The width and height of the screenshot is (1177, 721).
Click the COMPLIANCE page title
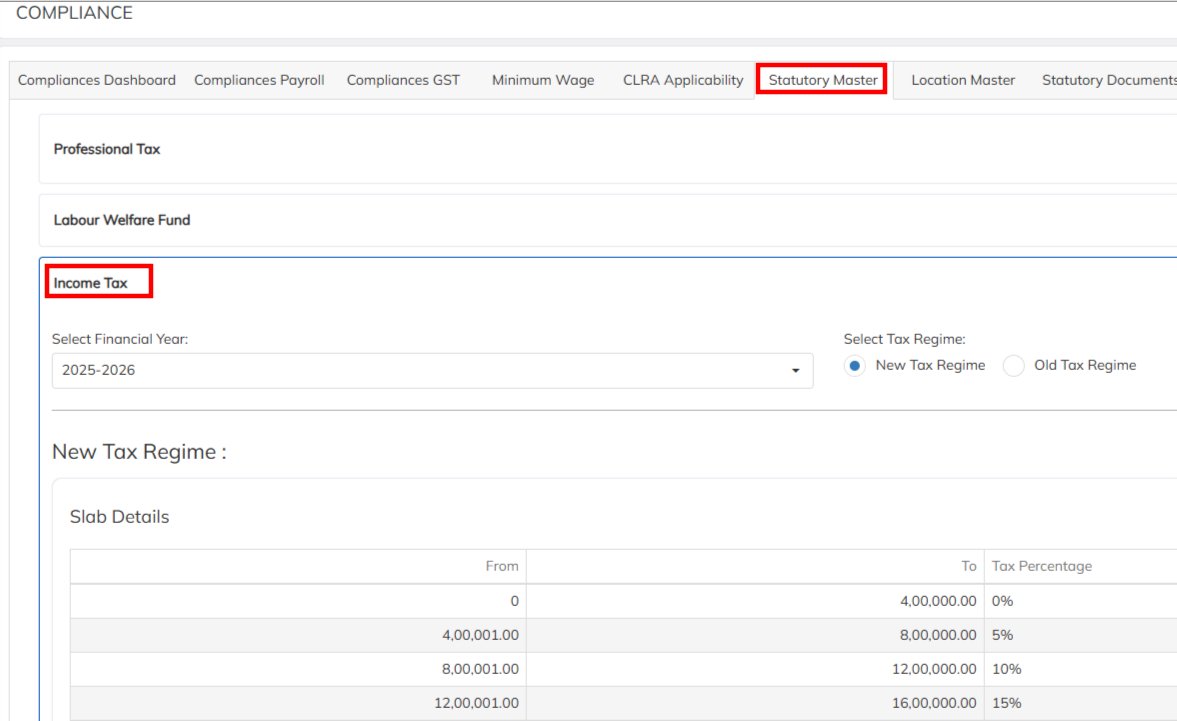tap(74, 13)
